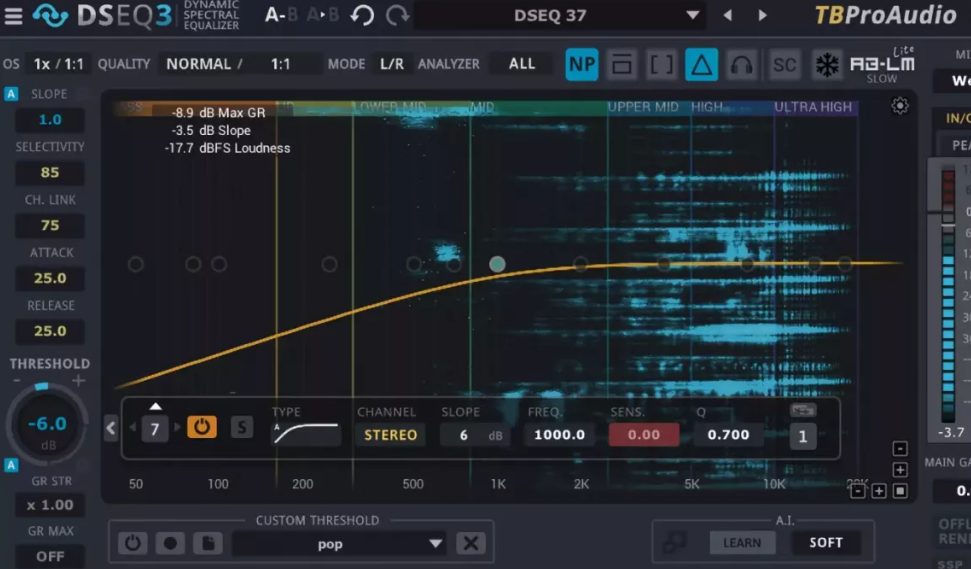Select the active filter node near 1K
The height and width of the screenshot is (569, 971).
(497, 264)
